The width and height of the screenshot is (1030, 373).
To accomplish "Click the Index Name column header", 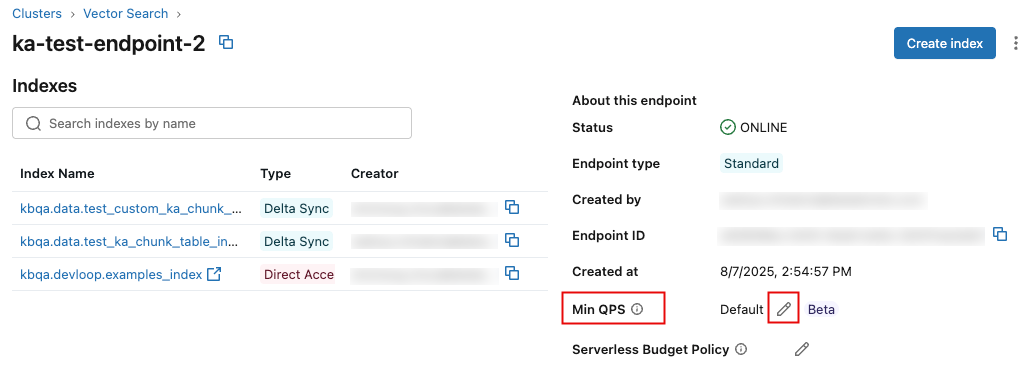I will [x=57, y=173].
